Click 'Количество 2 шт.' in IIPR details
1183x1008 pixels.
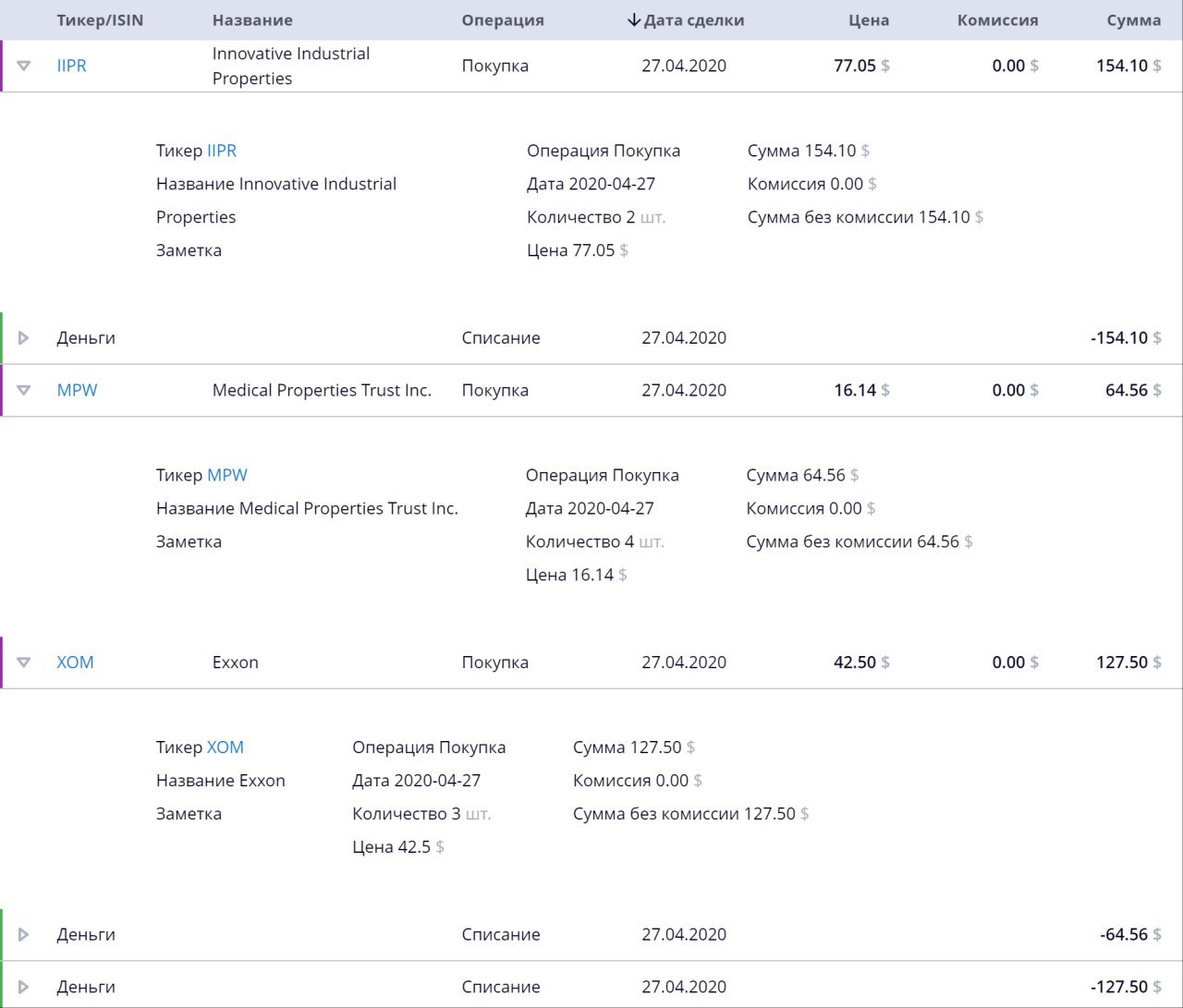[x=596, y=217]
